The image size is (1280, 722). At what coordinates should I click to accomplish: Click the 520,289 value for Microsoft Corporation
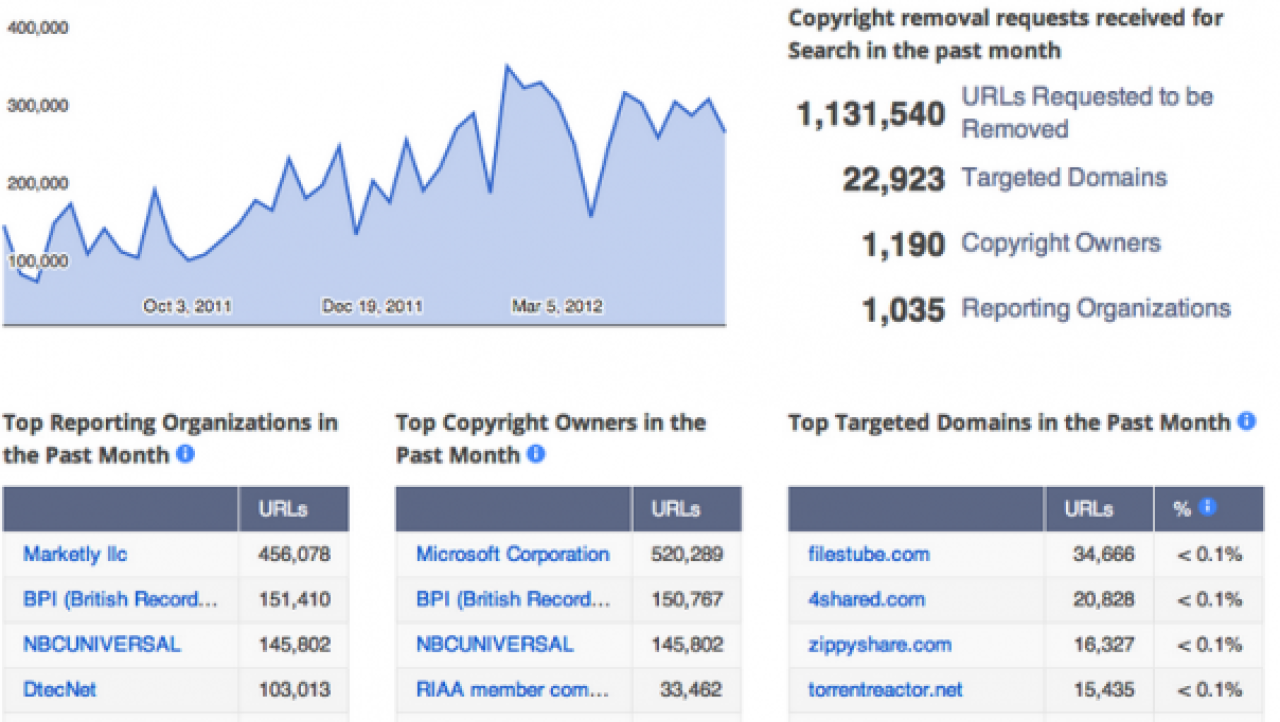point(688,554)
